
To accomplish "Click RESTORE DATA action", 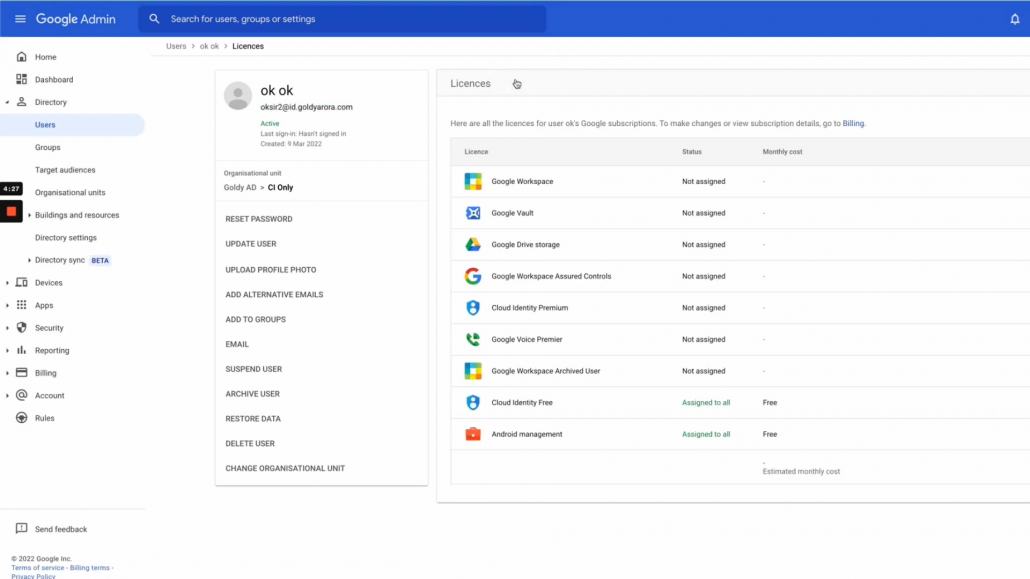I will [x=253, y=419].
